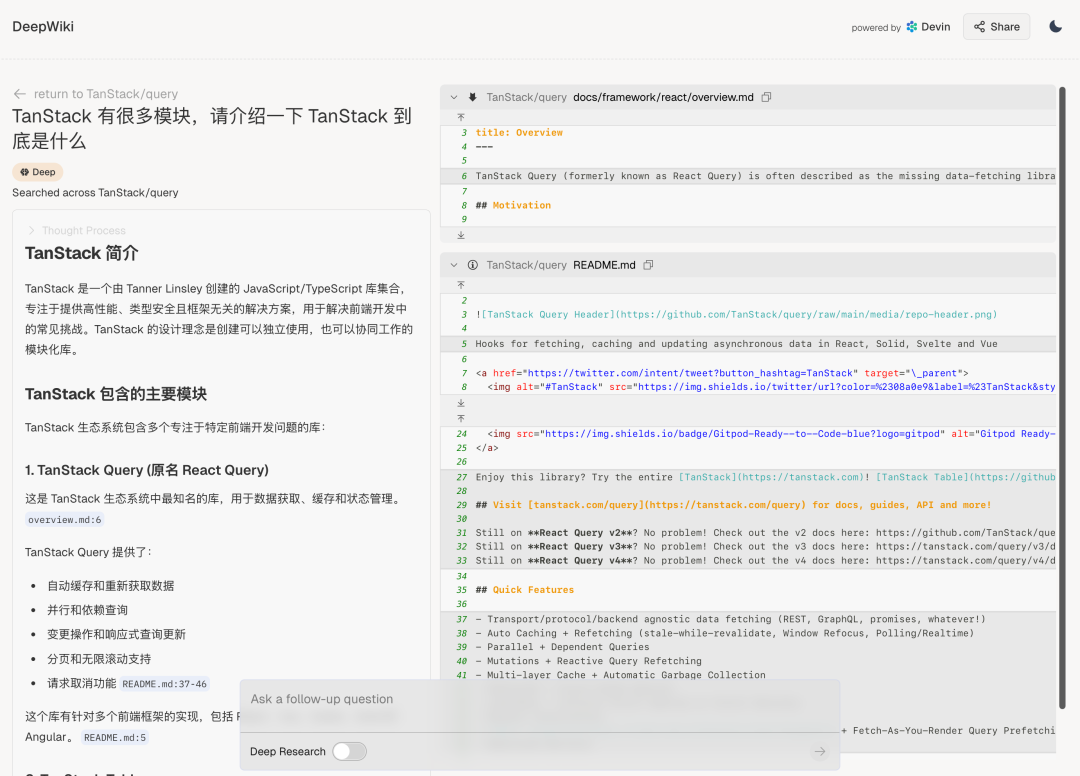Click the GitHub icon beside overview.md path
Screen dimensions: 1080x776
472,98
